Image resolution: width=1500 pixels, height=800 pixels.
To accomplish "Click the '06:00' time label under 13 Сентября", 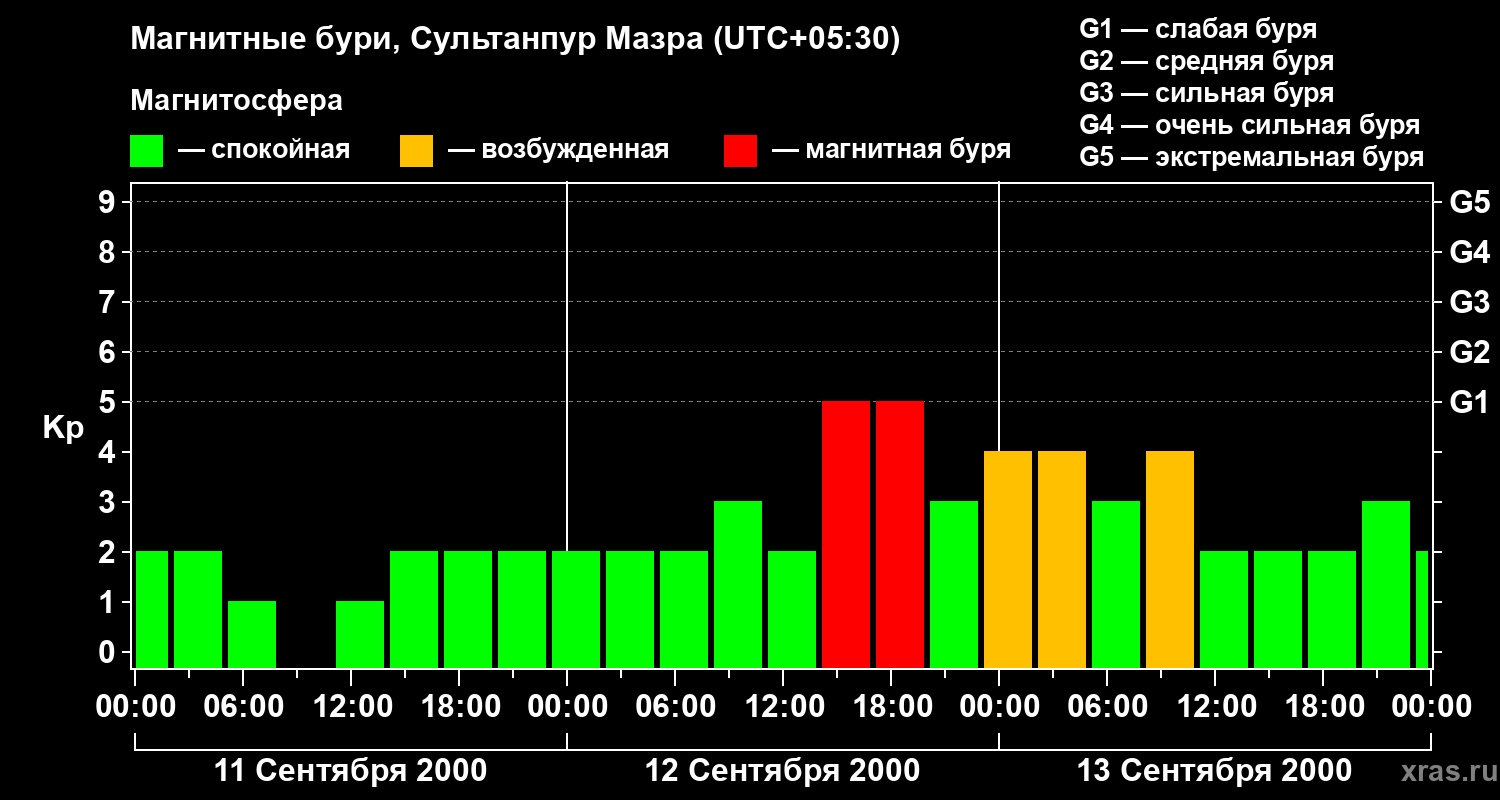I will point(1107,707).
